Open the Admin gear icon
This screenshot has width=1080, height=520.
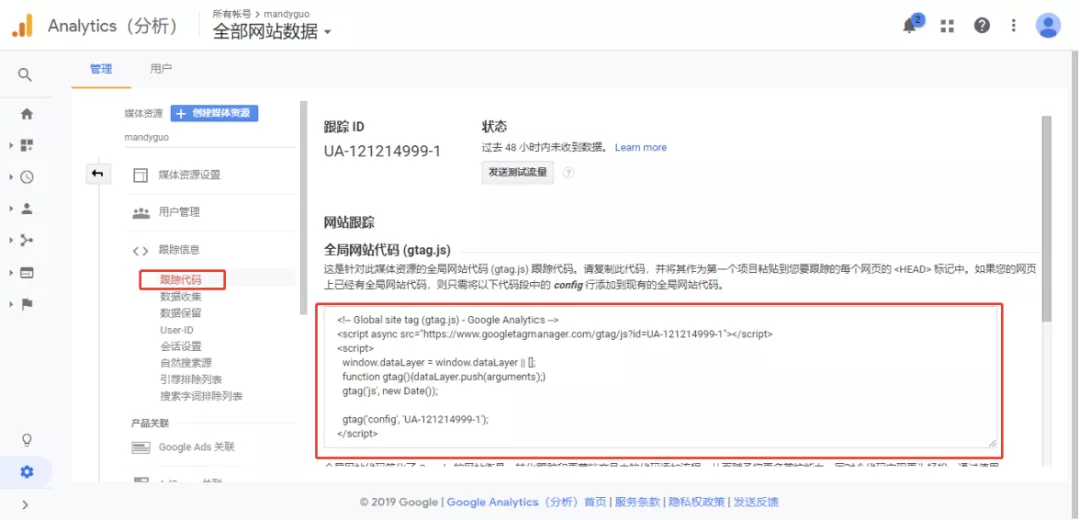click(x=27, y=472)
